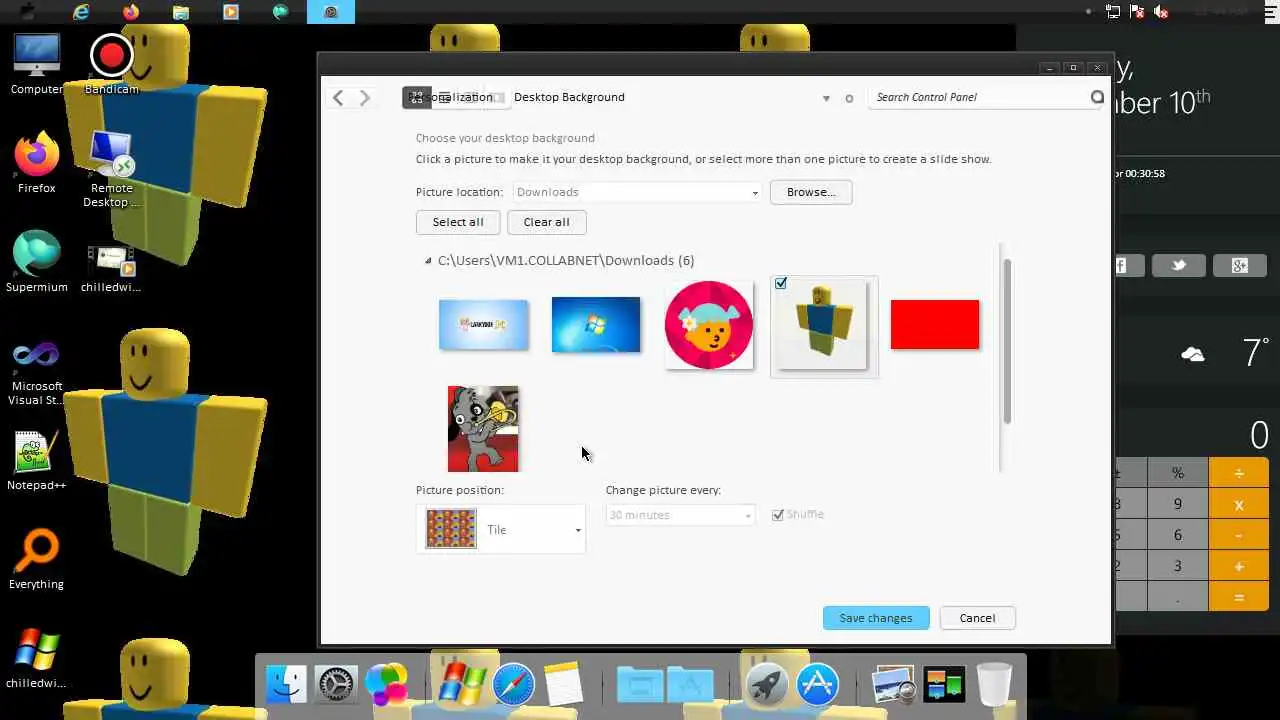Open the Computer desktop icon
Viewport: 1280px width, 720px height.
pyautogui.click(x=36, y=64)
